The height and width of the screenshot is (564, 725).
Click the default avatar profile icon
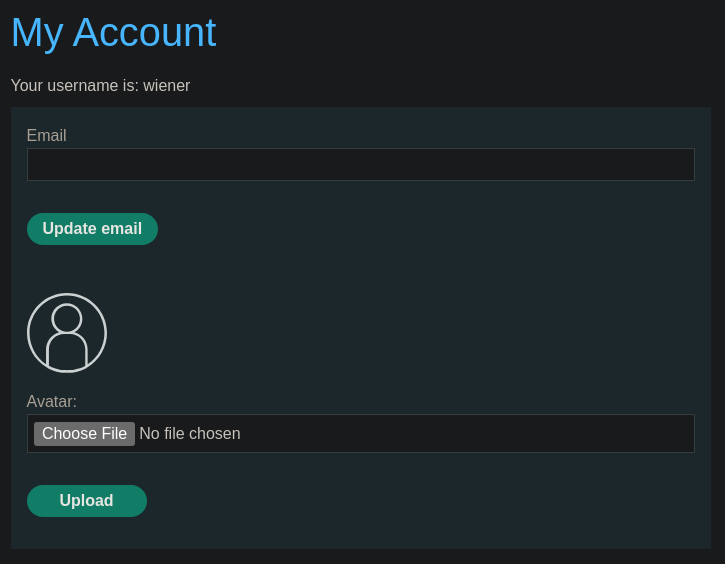pyautogui.click(x=67, y=333)
